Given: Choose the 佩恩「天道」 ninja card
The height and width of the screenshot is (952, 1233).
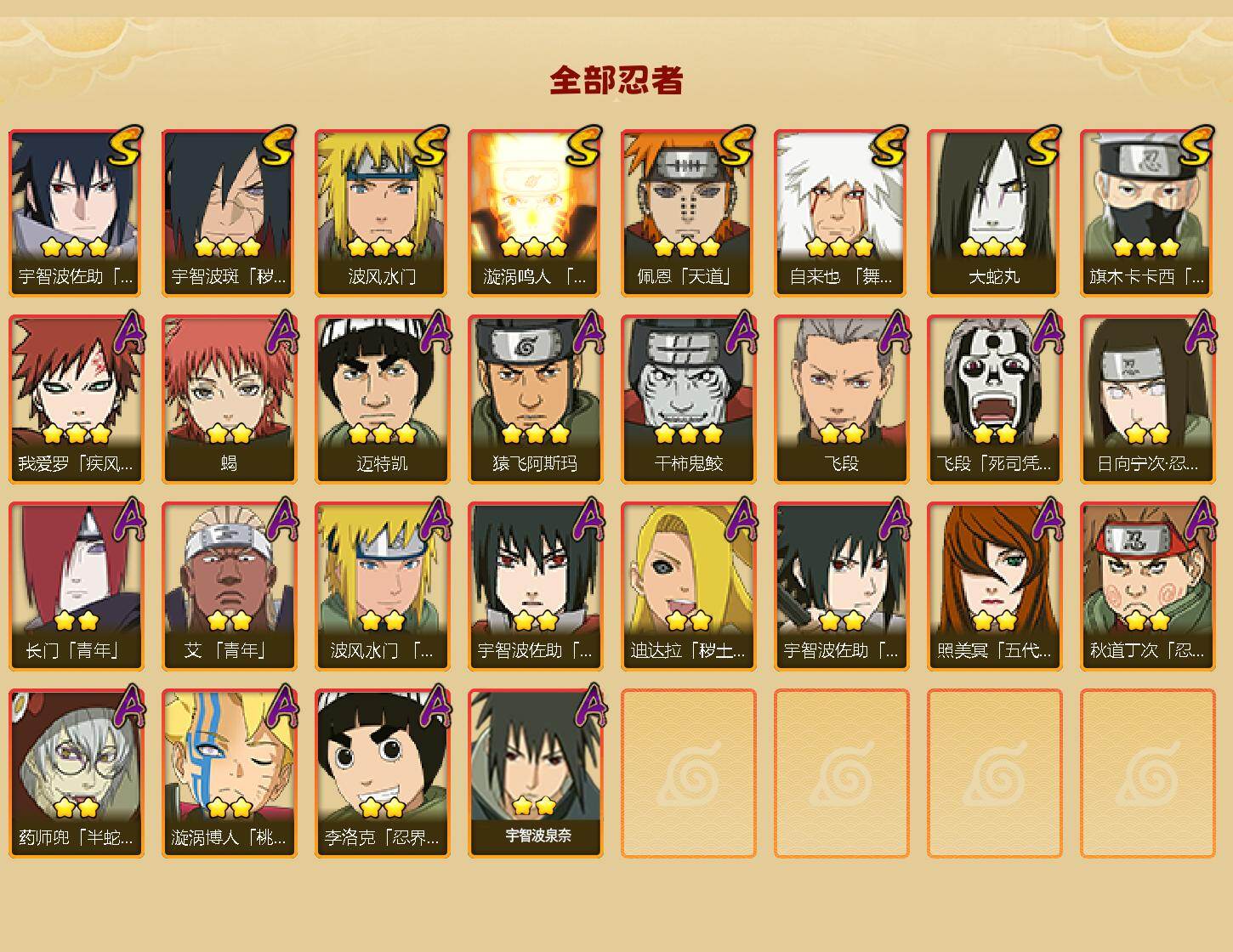Looking at the screenshot, I should [x=688, y=212].
